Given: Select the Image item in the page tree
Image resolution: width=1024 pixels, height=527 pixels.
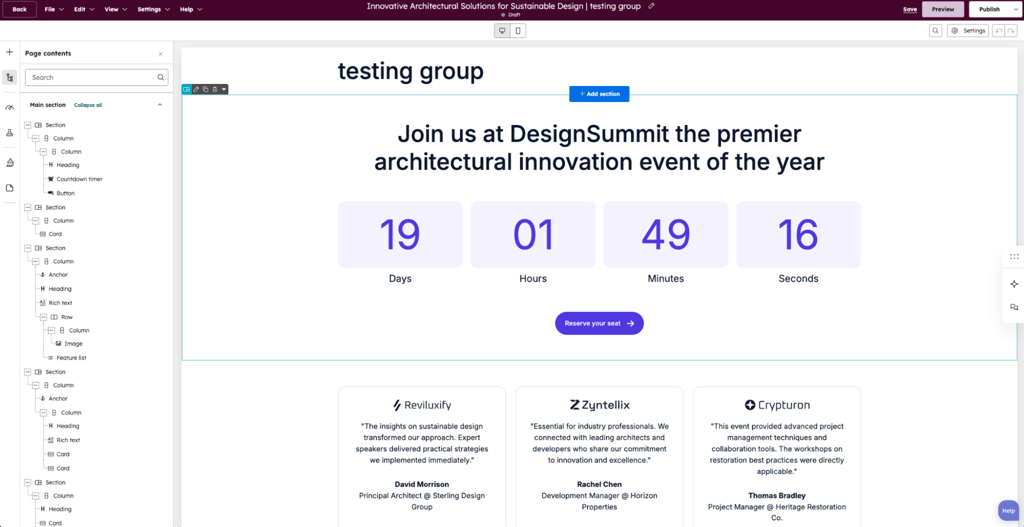Looking at the screenshot, I should point(73,343).
